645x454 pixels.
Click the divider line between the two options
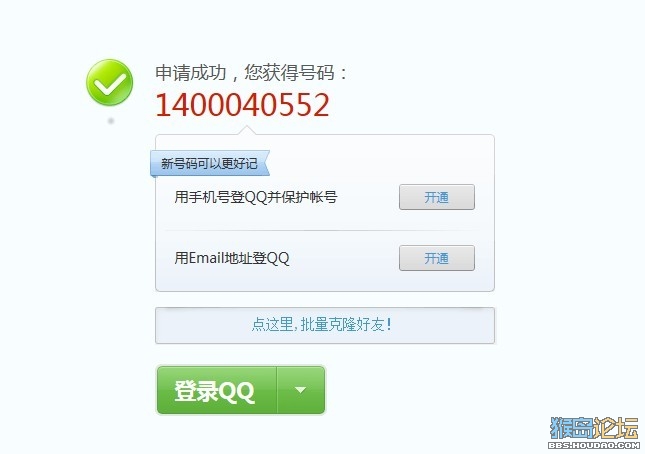tap(320, 230)
